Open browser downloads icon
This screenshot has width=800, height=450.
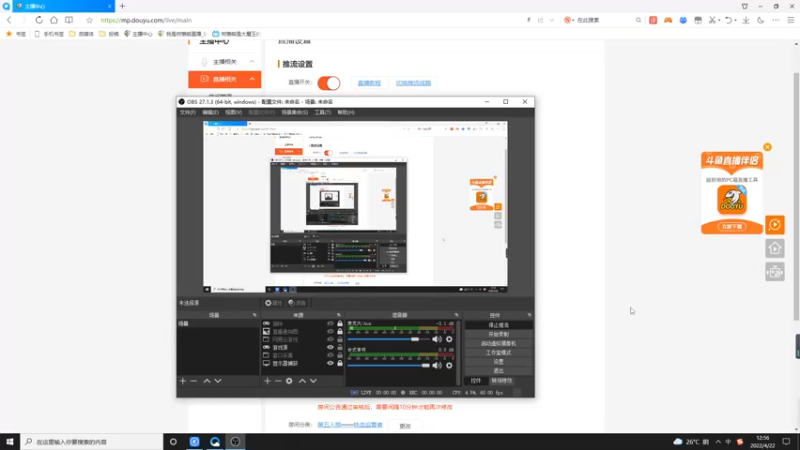(746, 20)
